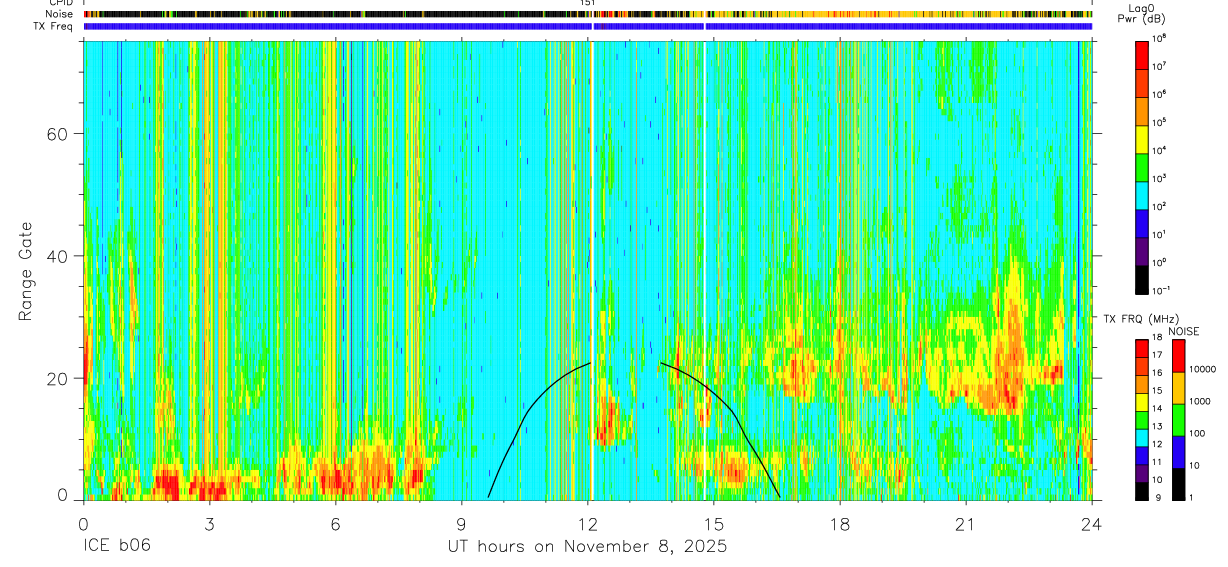This screenshot has height=567, width=1228.
Task: Click the y-axis tick label '40'
Action: [x=58, y=256]
